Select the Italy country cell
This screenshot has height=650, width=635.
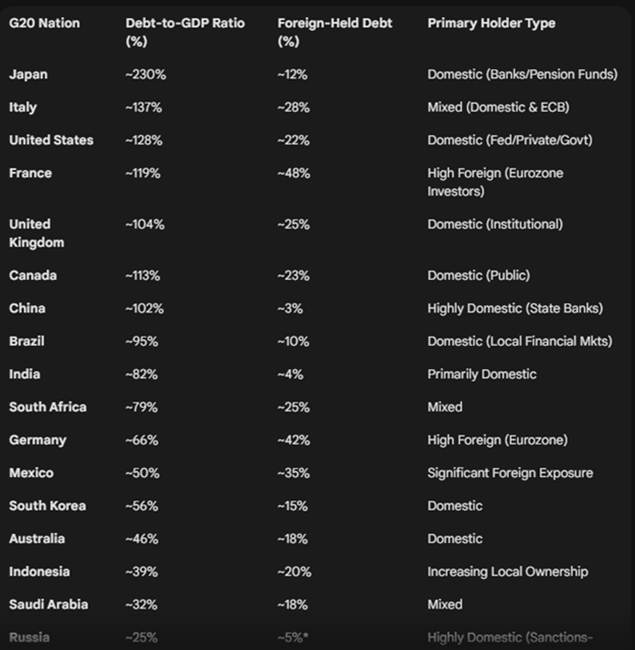click(x=23, y=107)
